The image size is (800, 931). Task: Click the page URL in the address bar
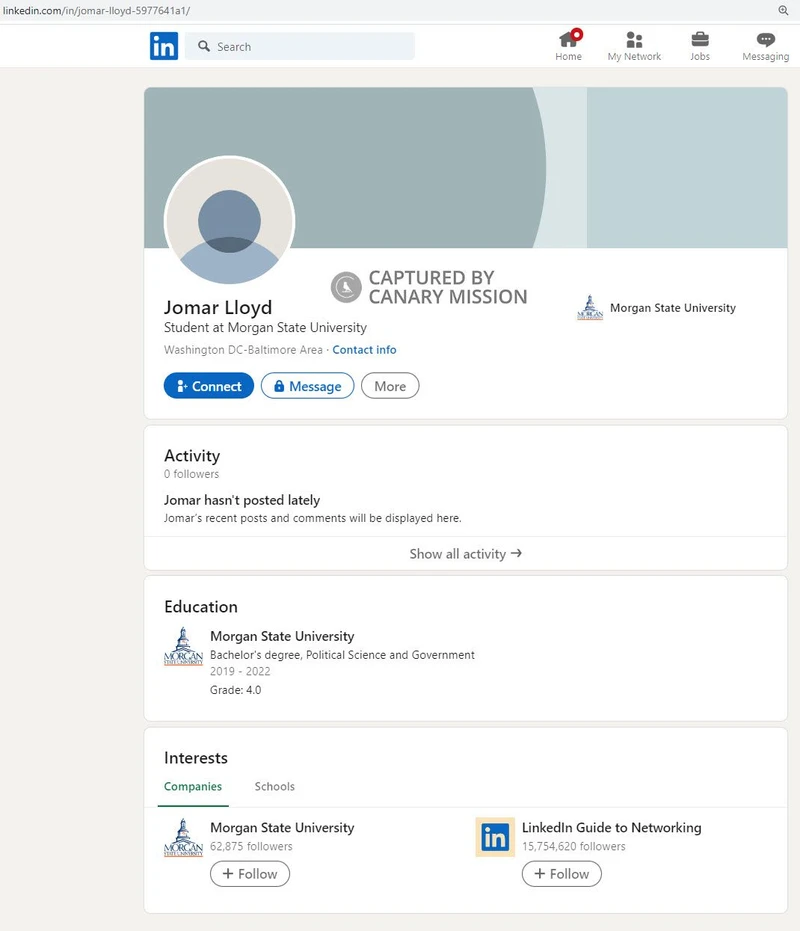tap(96, 10)
